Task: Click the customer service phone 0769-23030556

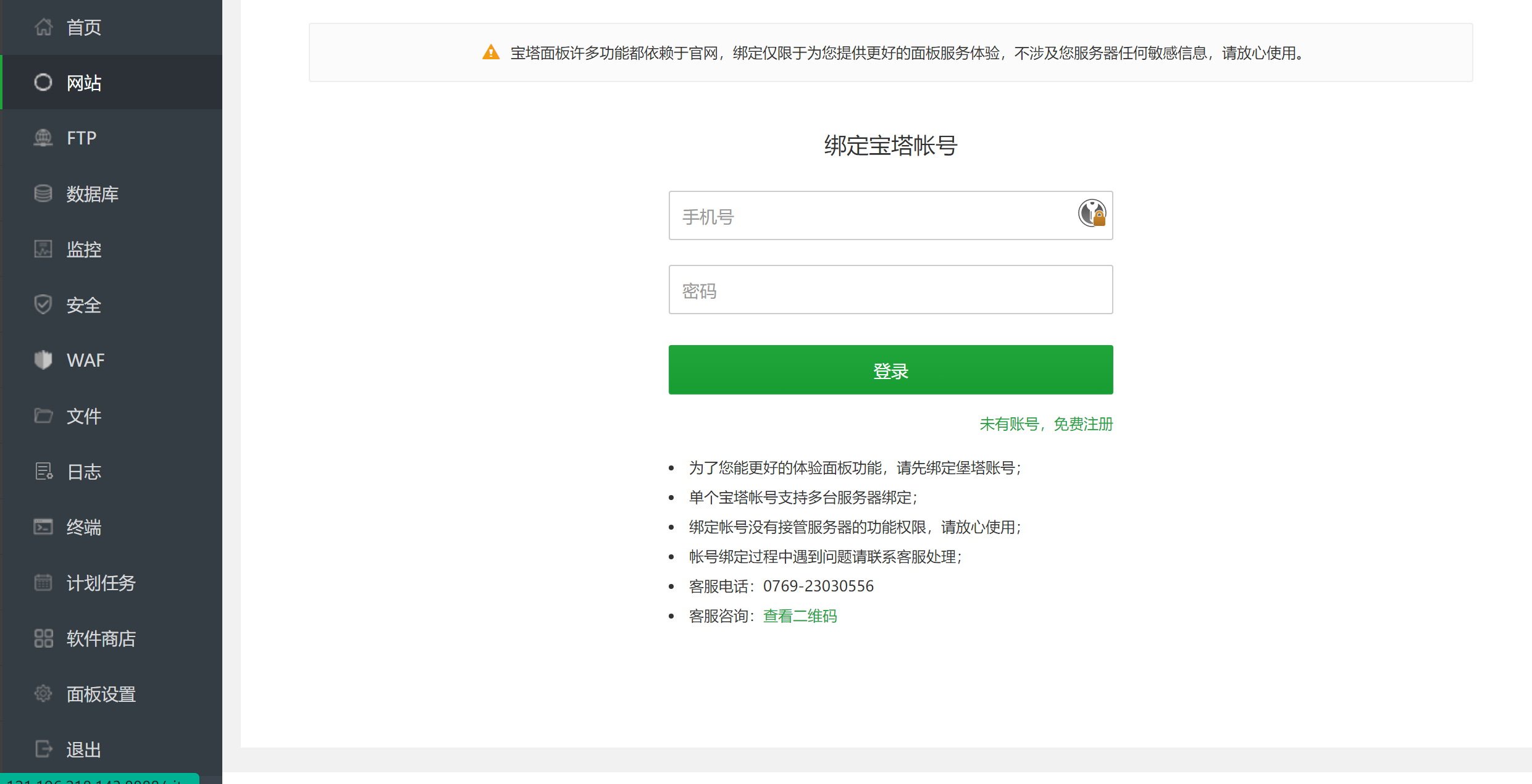Action: (818, 586)
